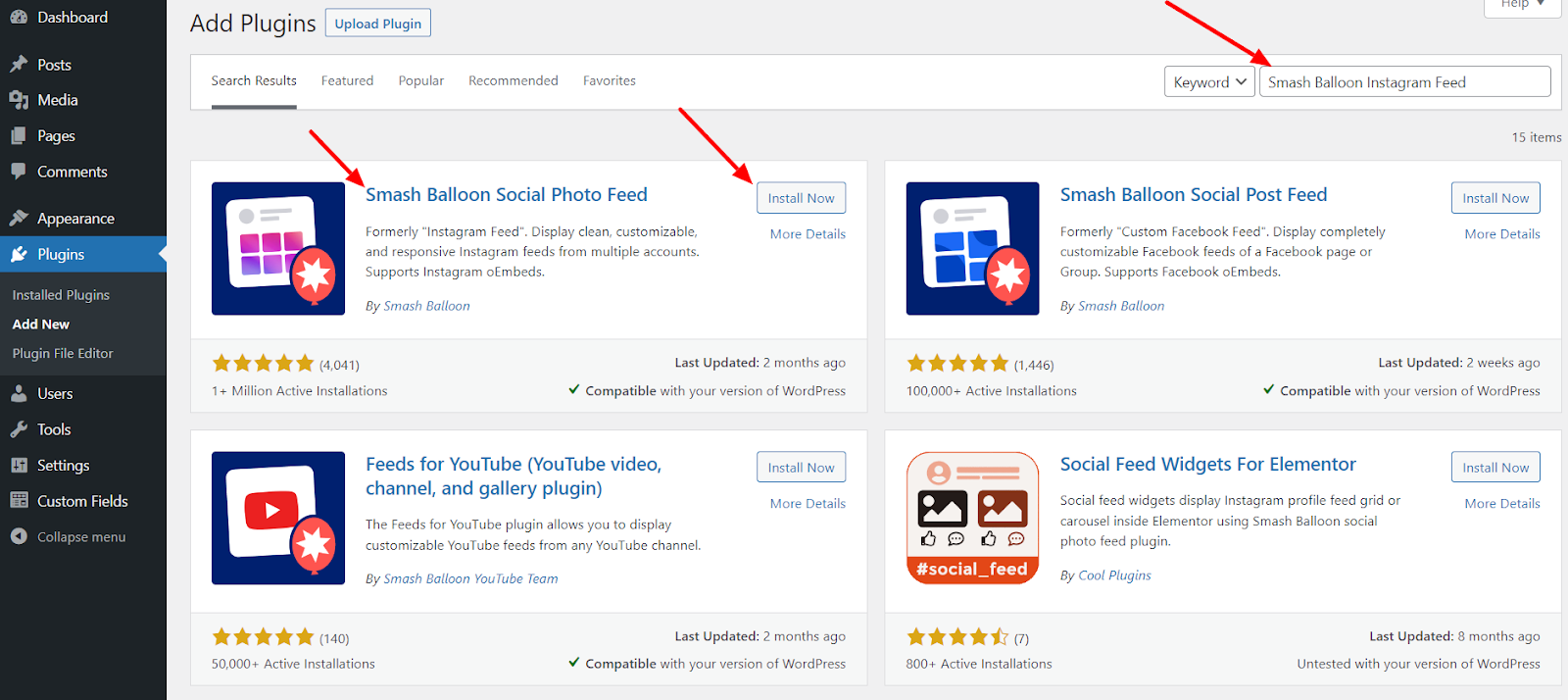Switch to the Popular tab

point(421,81)
